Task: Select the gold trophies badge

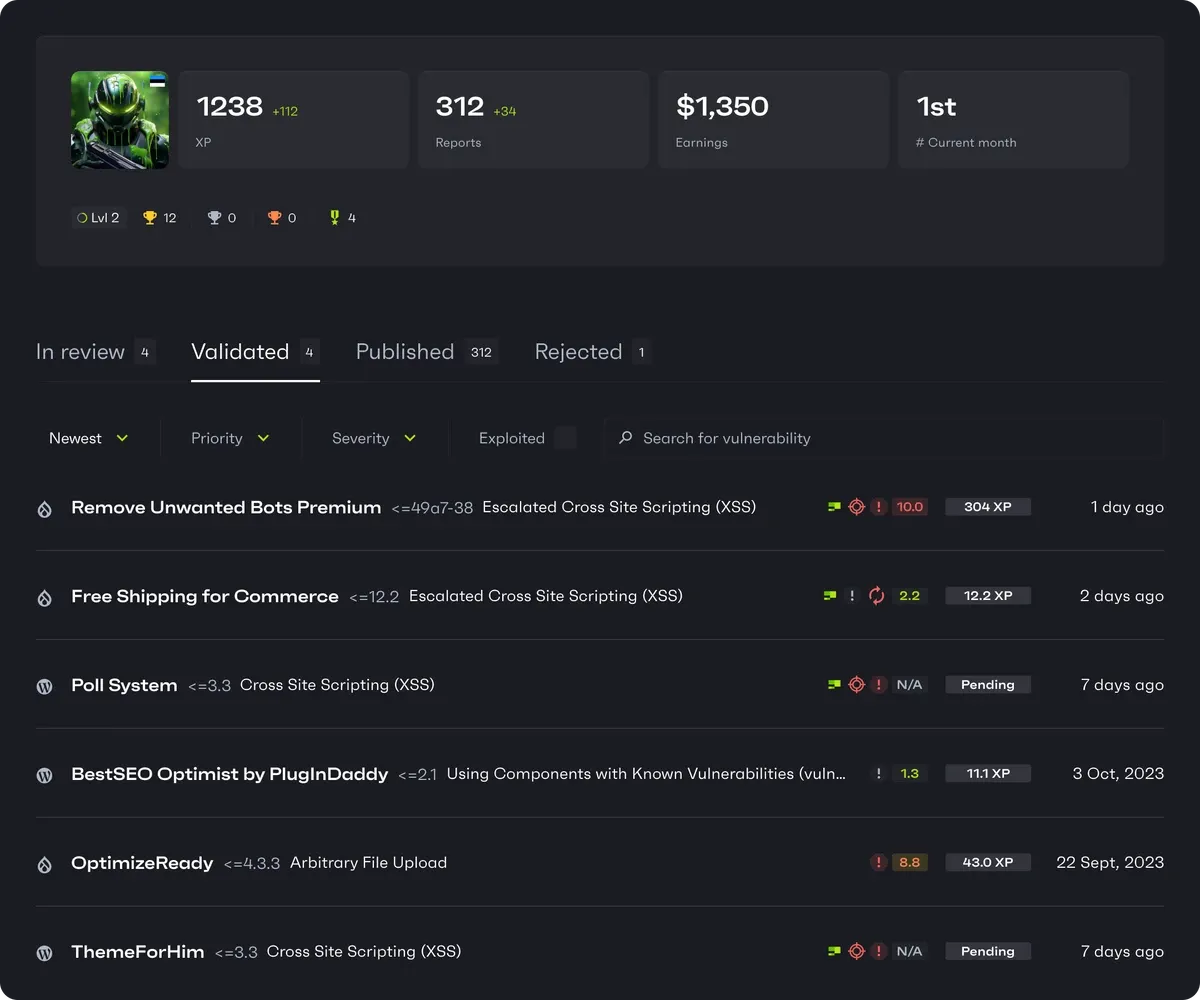Action: click(159, 217)
